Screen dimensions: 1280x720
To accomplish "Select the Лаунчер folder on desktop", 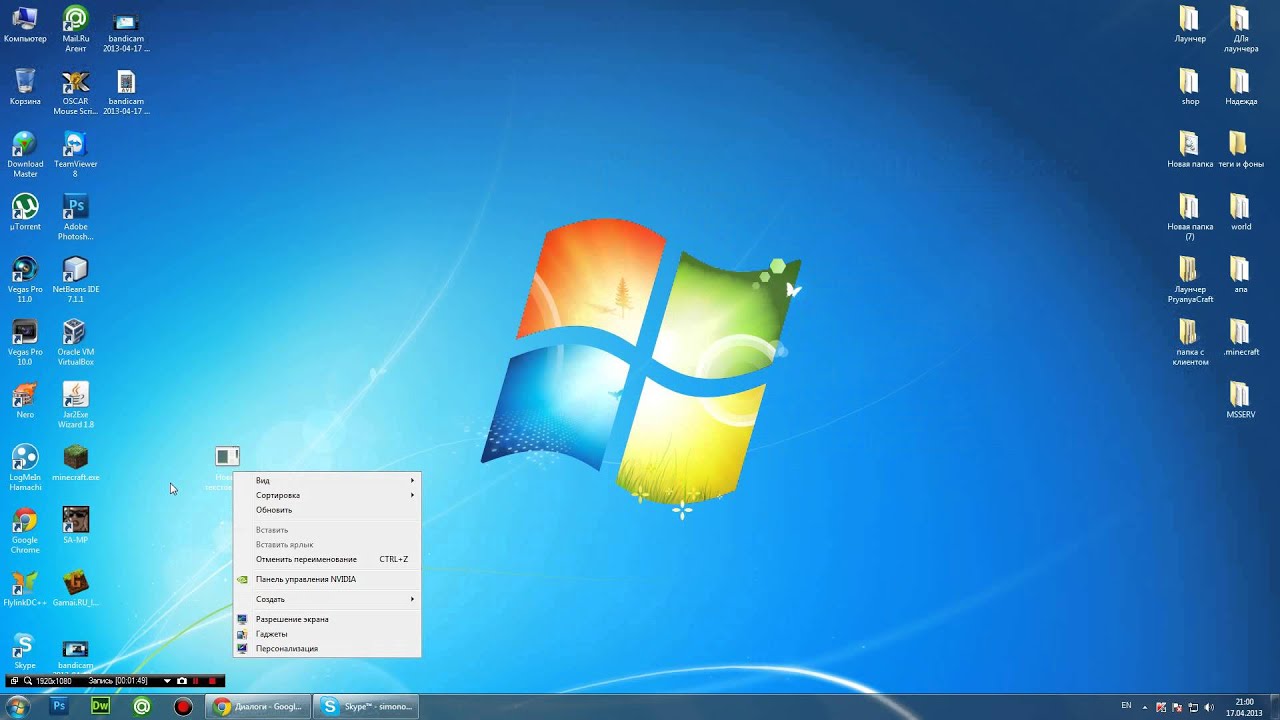I will point(1189,24).
